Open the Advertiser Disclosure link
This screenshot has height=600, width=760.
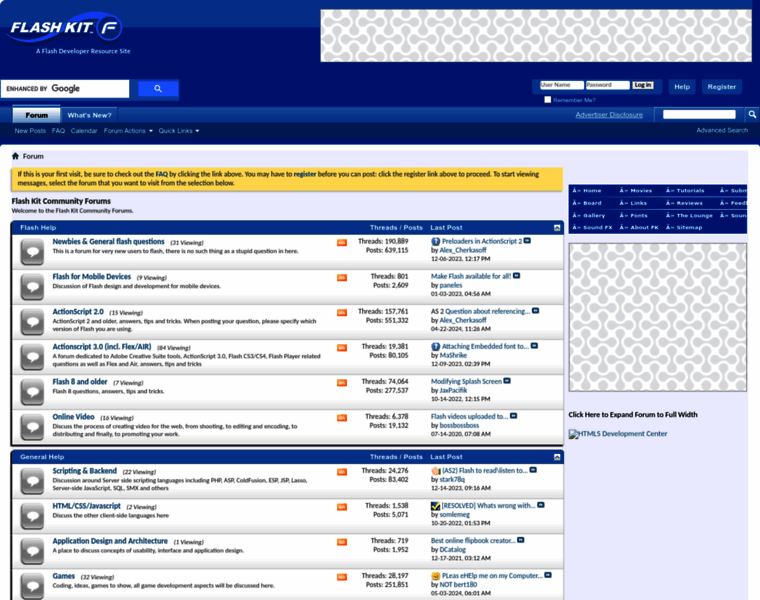pyautogui.click(x=609, y=115)
